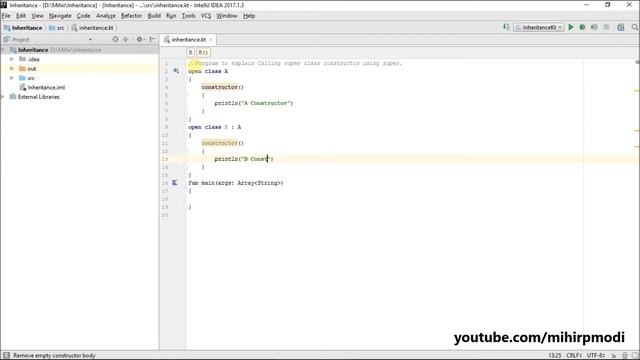The height and width of the screenshot is (360, 640).
Task: Expand the out folder arrow
Action: 12,69
